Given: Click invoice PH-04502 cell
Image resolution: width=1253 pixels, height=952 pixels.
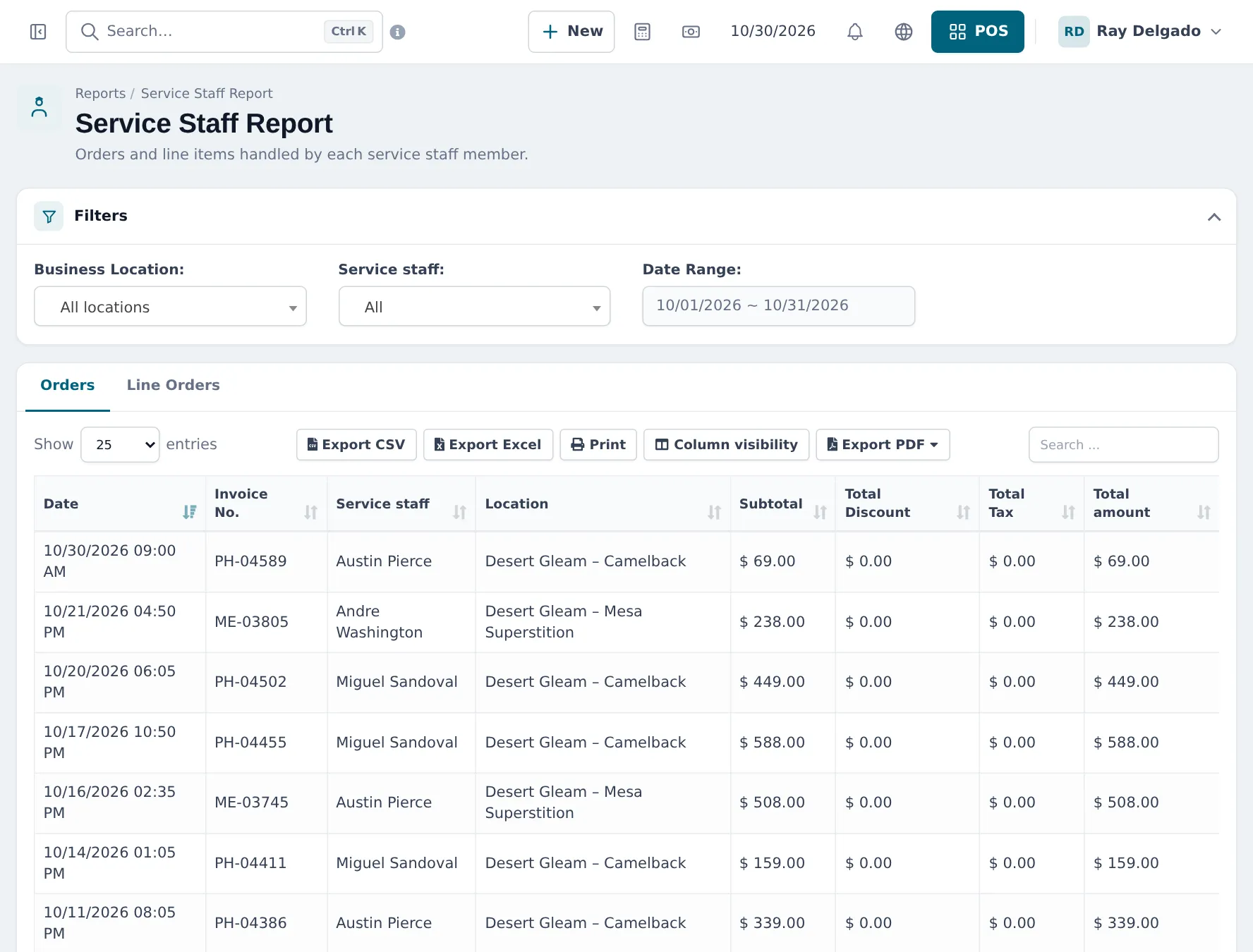Looking at the screenshot, I should (x=266, y=682).
